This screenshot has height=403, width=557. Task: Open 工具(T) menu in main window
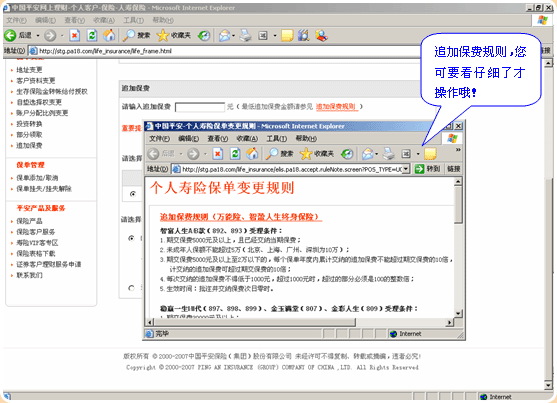[x=133, y=20]
